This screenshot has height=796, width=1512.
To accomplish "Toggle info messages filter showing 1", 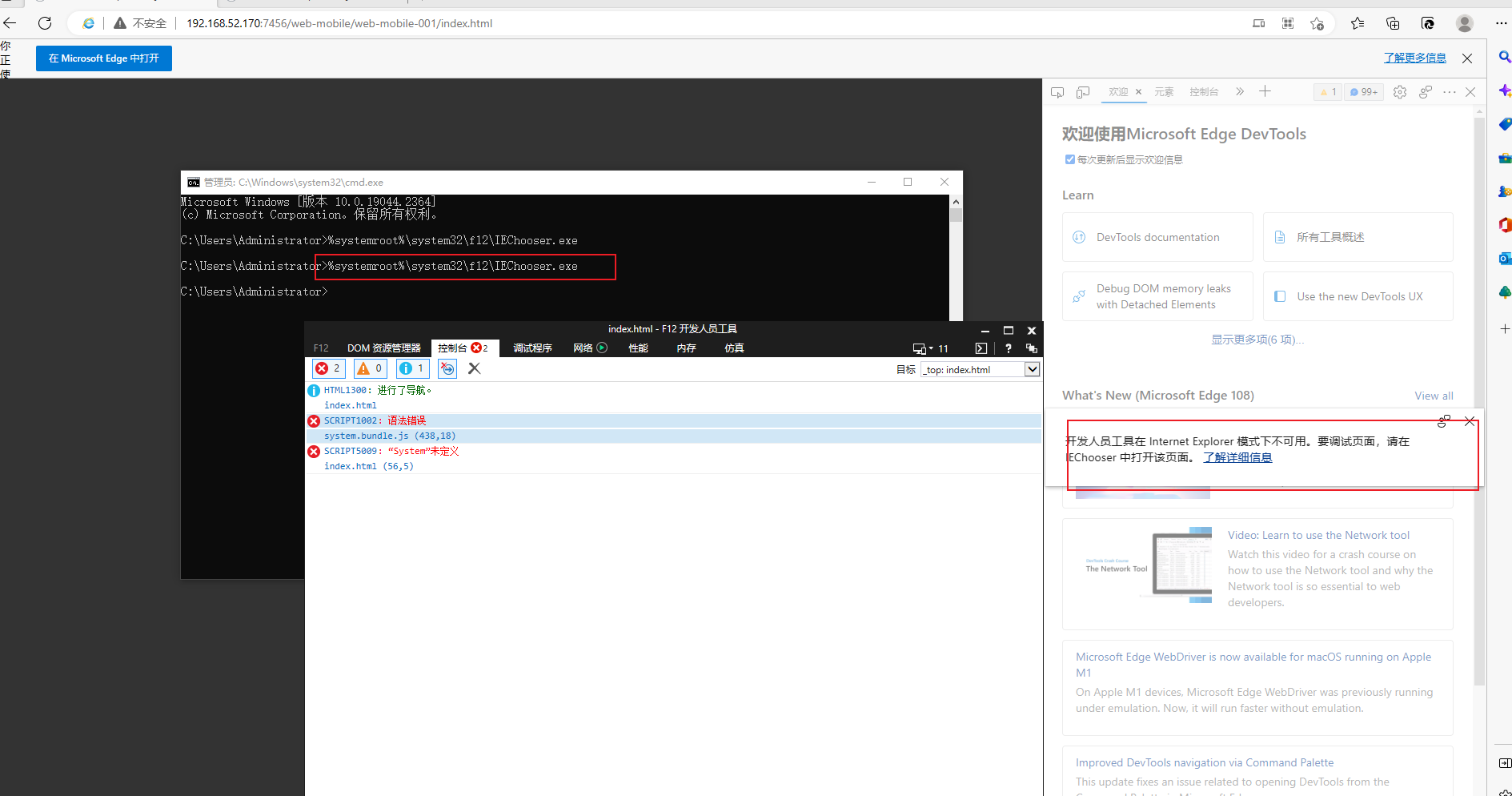I will (x=413, y=368).
